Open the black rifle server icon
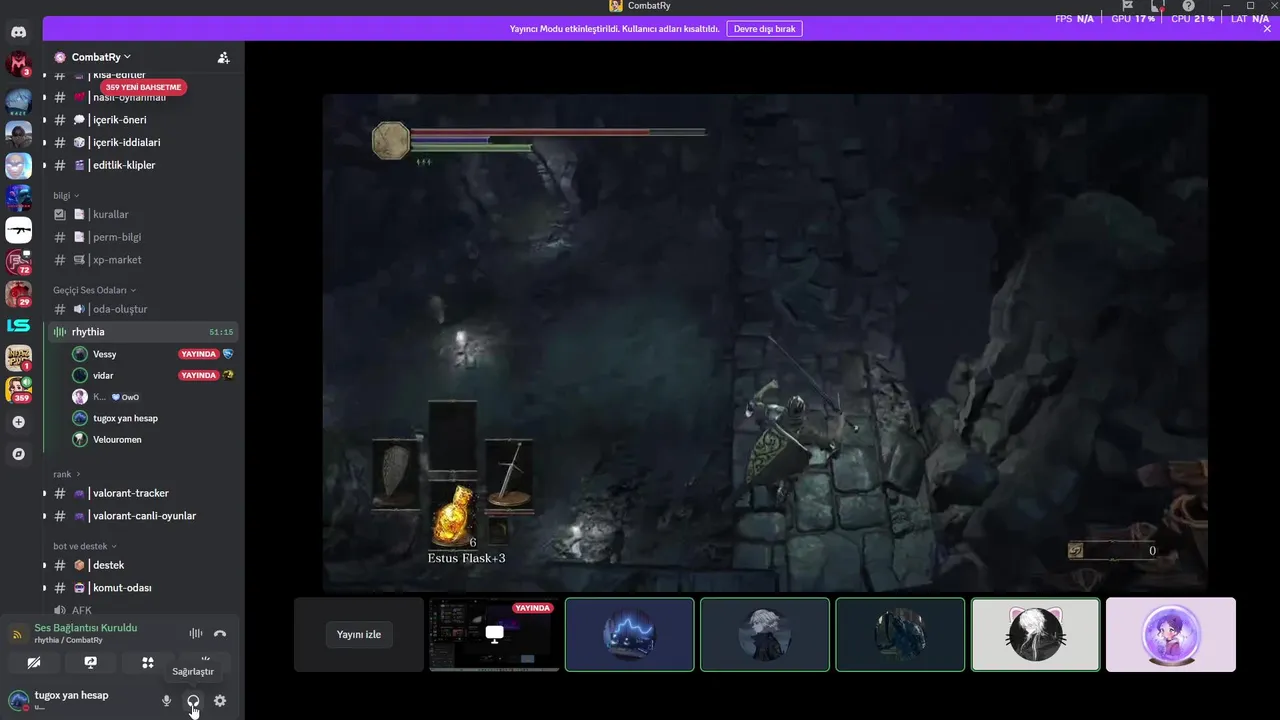This screenshot has height=720, width=1280. tap(18, 230)
